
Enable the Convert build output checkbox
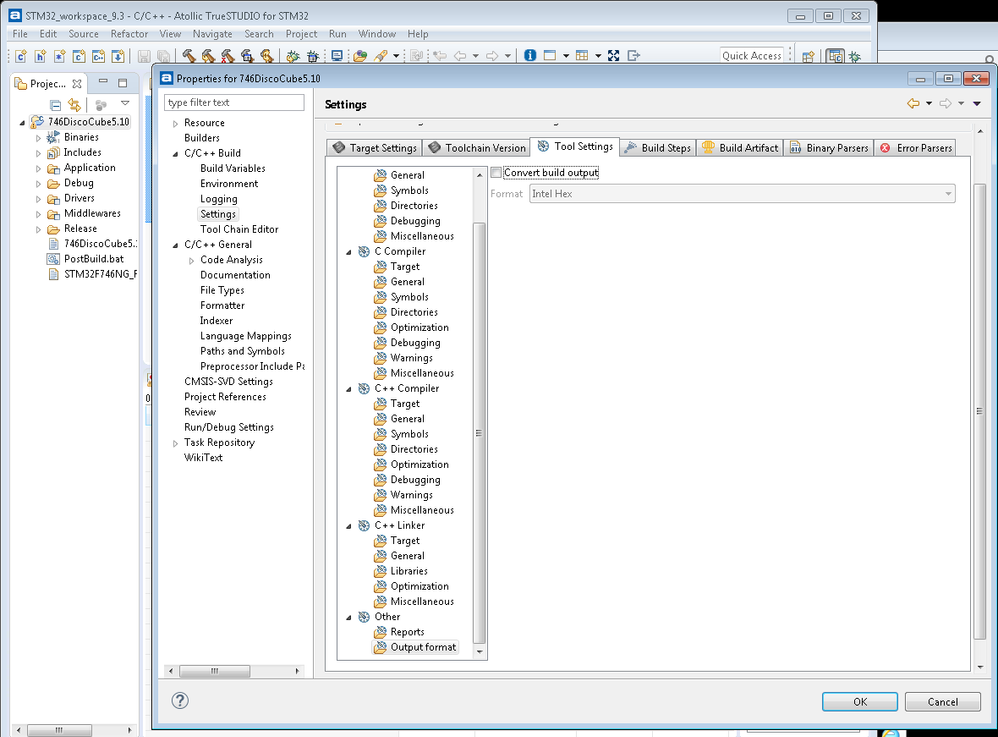[496, 172]
